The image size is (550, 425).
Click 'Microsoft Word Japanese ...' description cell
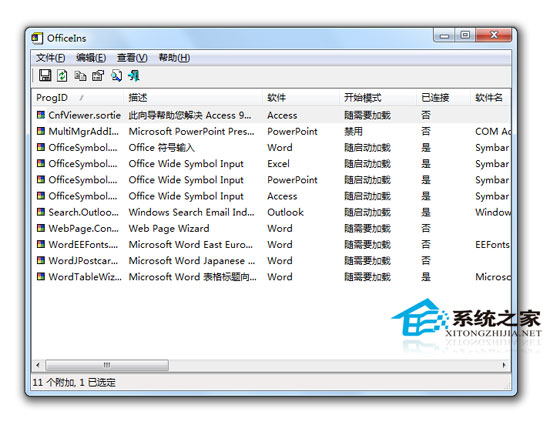pyautogui.click(x=192, y=261)
